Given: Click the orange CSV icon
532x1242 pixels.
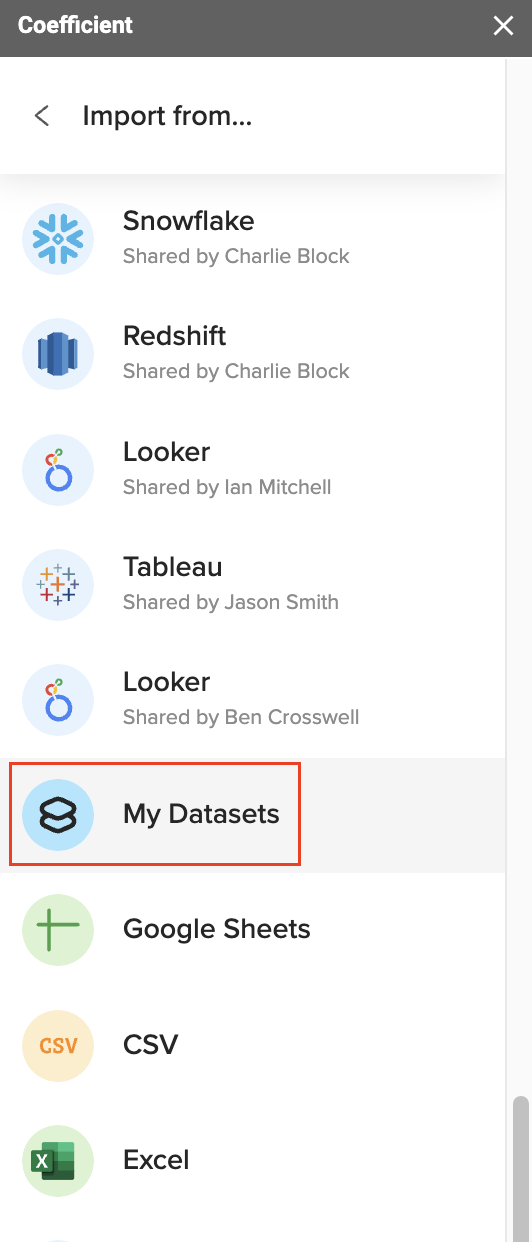Looking at the screenshot, I should 58,1046.
